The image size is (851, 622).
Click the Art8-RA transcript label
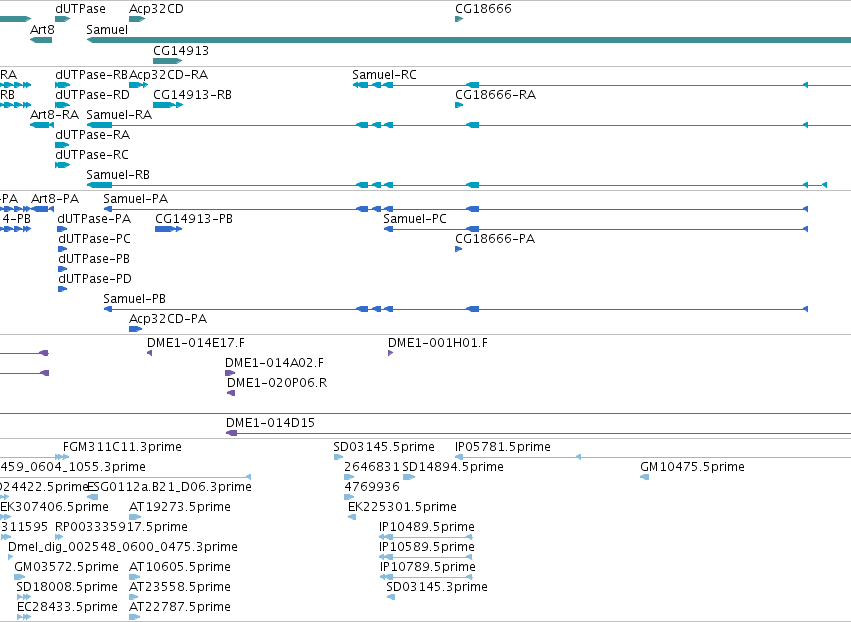[54, 115]
